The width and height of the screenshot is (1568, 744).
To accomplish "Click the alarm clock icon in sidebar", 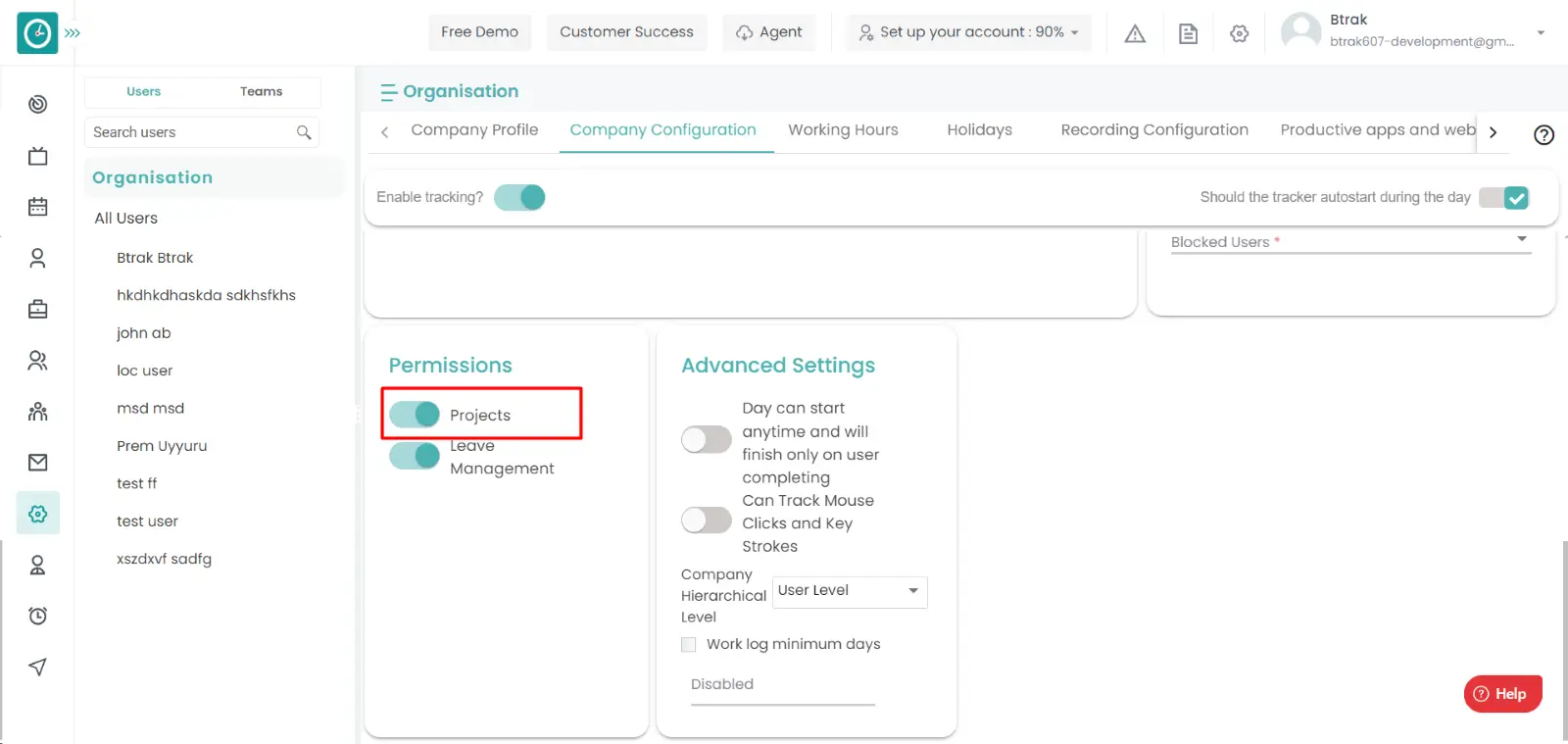I will tap(38, 616).
